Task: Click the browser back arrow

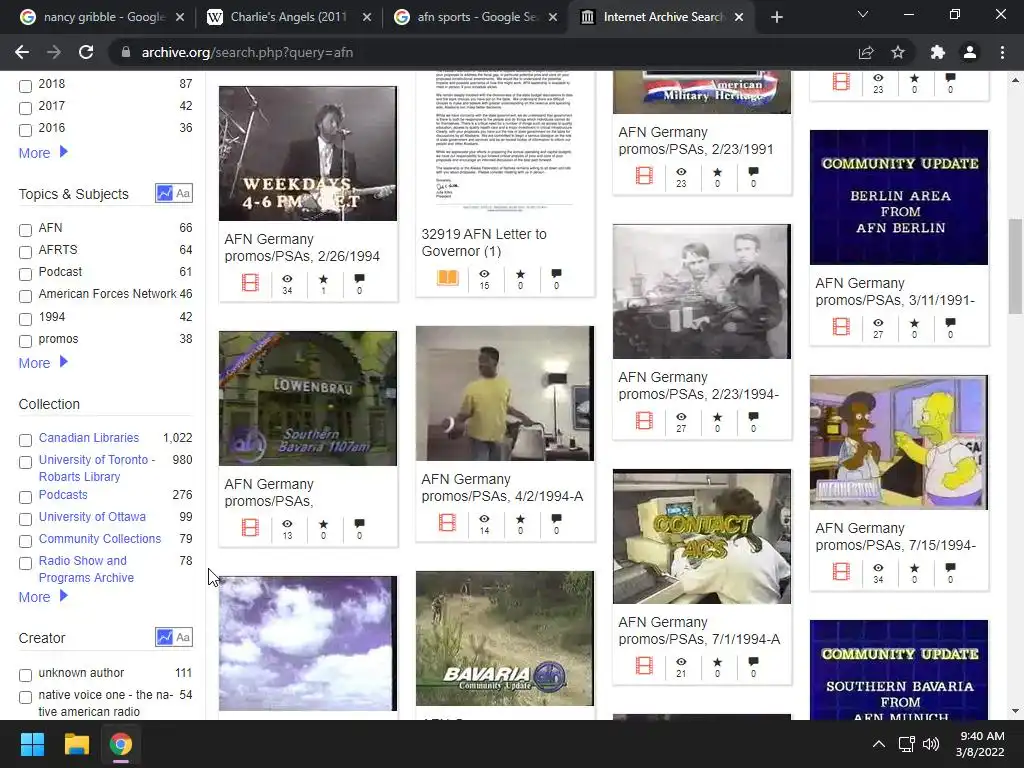Action: click(x=22, y=52)
